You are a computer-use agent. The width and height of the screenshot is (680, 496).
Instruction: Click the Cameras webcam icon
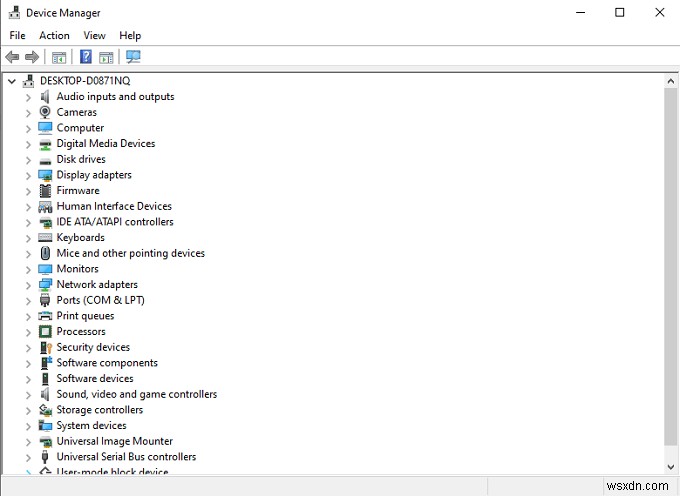point(45,112)
